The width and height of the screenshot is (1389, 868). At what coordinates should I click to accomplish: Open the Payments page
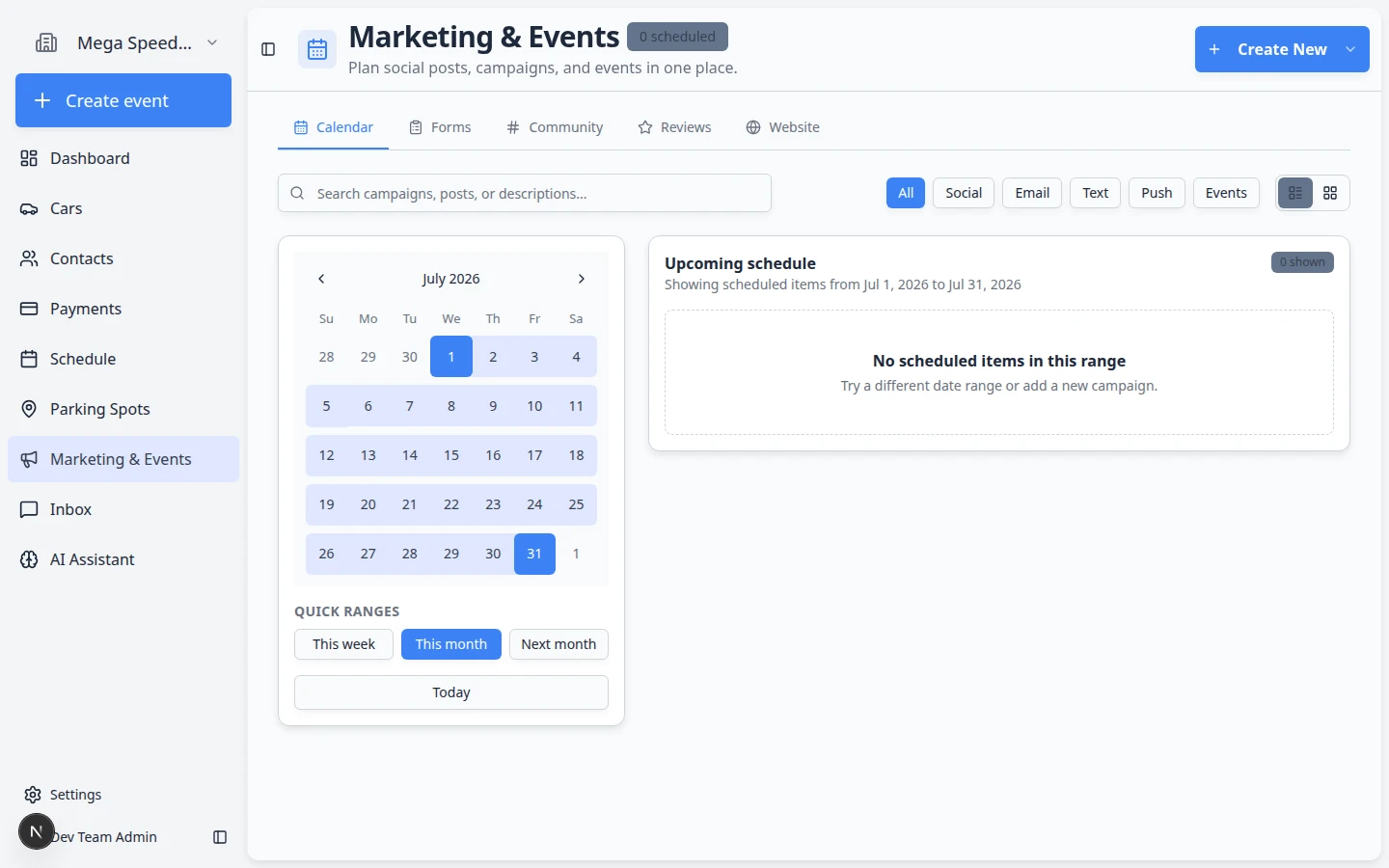[x=123, y=309]
